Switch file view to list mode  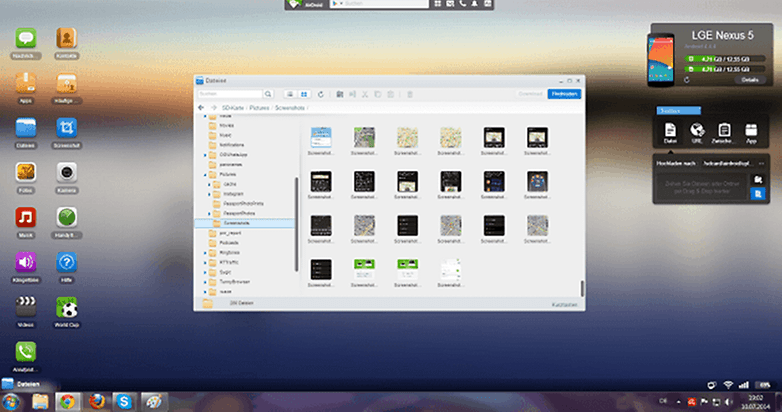click(x=290, y=94)
